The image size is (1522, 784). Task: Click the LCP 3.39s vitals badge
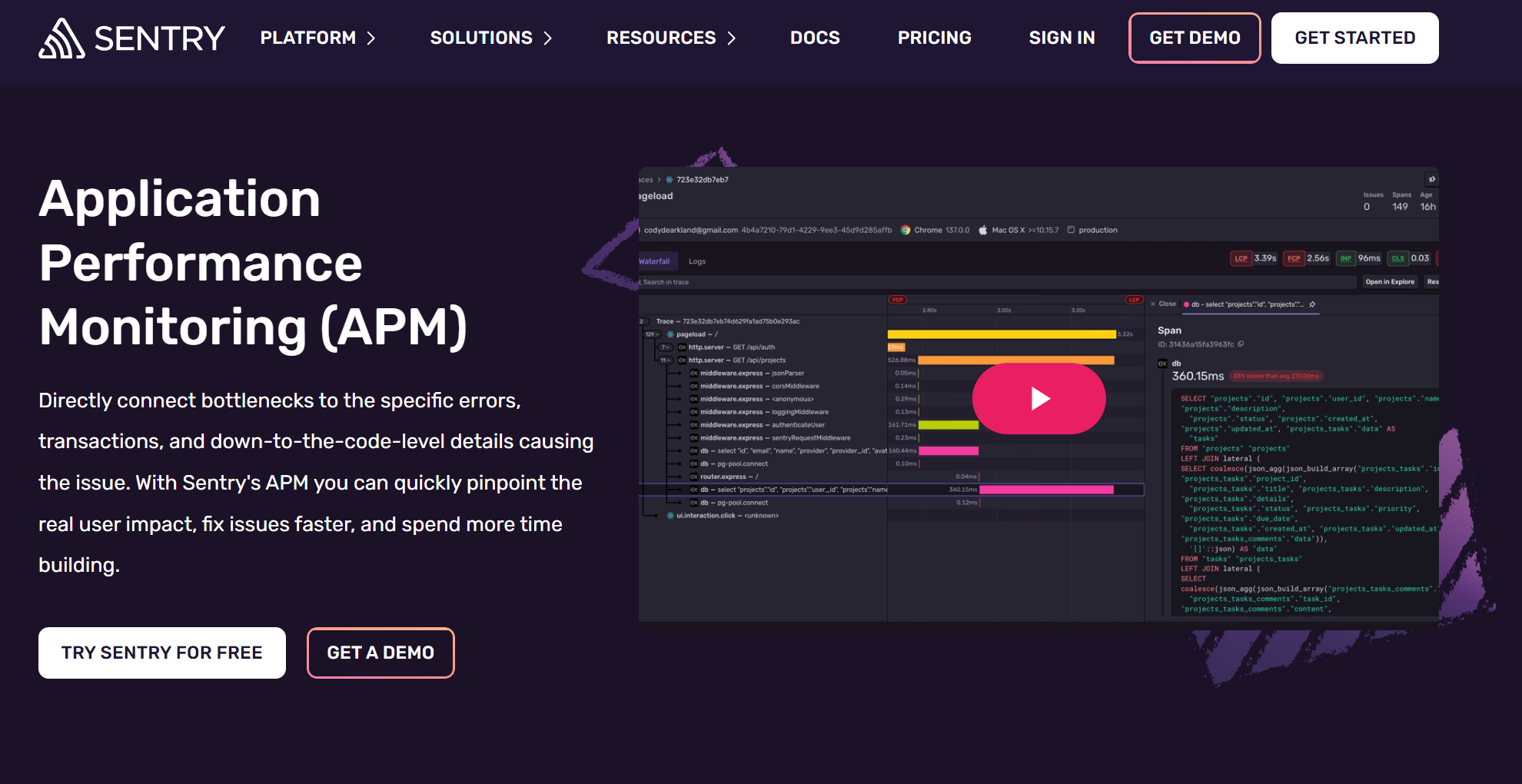1254,258
